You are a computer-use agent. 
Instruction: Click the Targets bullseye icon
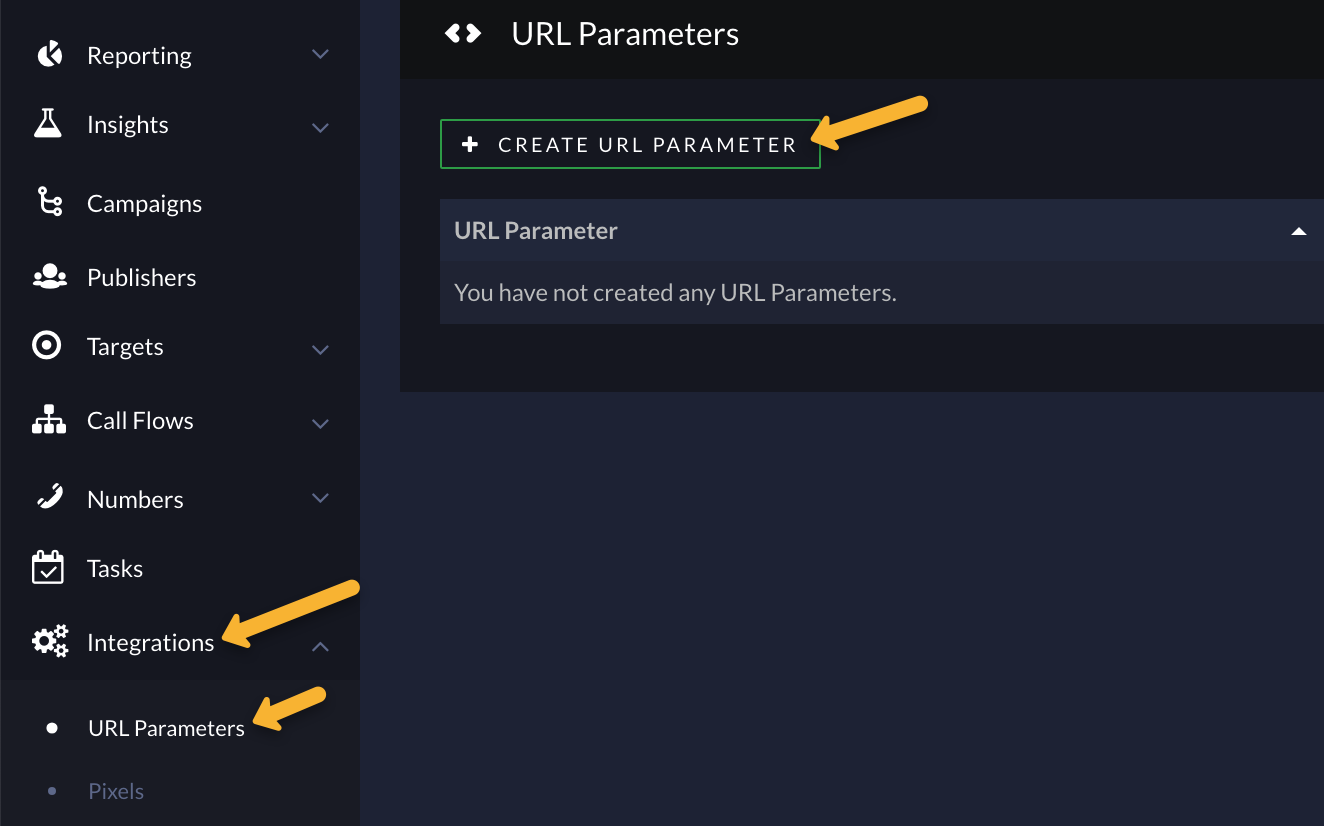(48, 346)
